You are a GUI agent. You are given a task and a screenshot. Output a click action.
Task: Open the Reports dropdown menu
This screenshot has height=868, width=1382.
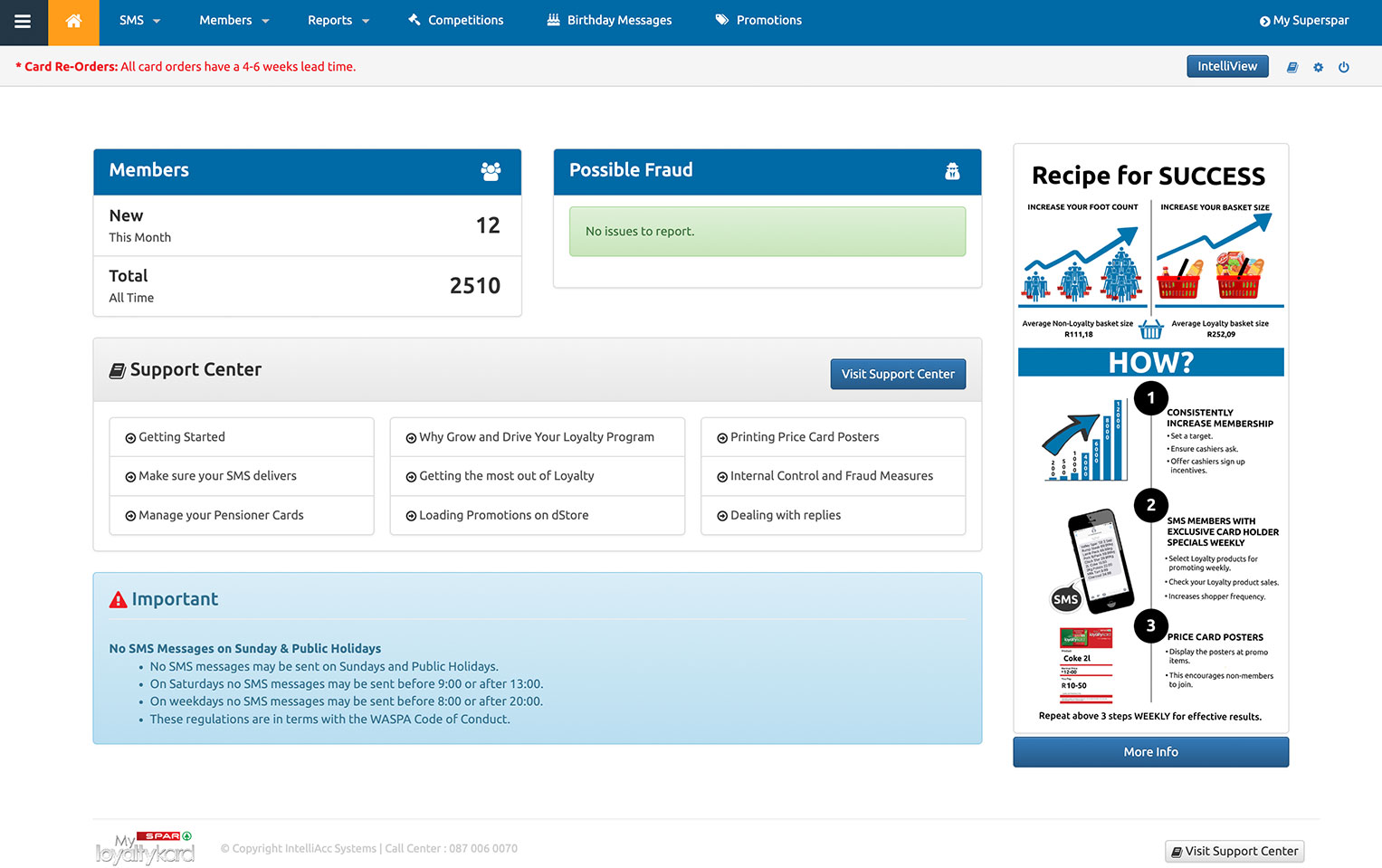point(338,21)
